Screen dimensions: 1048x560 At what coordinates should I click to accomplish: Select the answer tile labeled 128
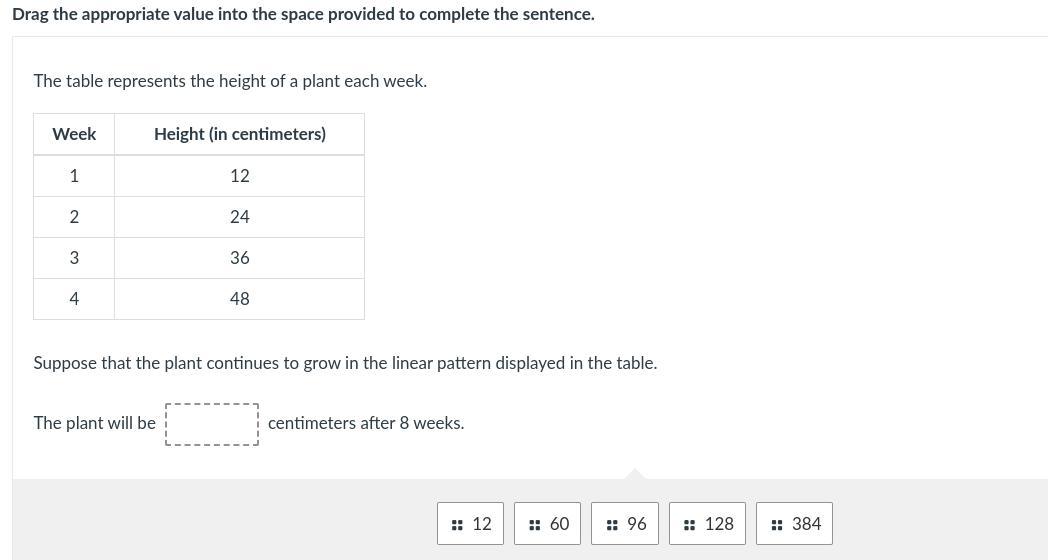708,524
